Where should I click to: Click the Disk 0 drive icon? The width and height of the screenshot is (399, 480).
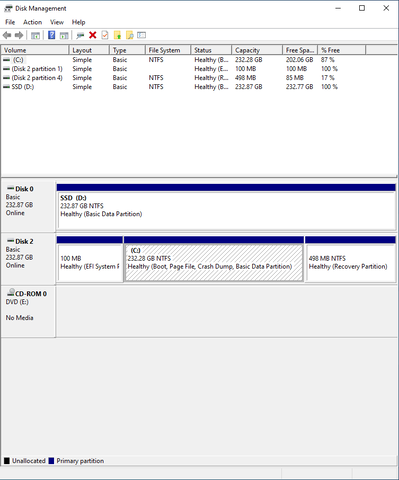11,188
